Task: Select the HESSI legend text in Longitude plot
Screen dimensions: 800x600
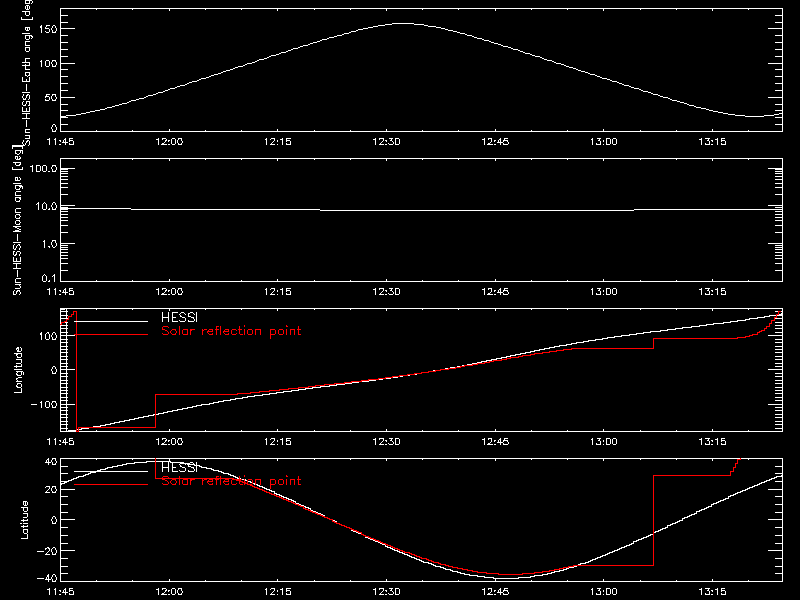Action: pyautogui.click(x=179, y=317)
